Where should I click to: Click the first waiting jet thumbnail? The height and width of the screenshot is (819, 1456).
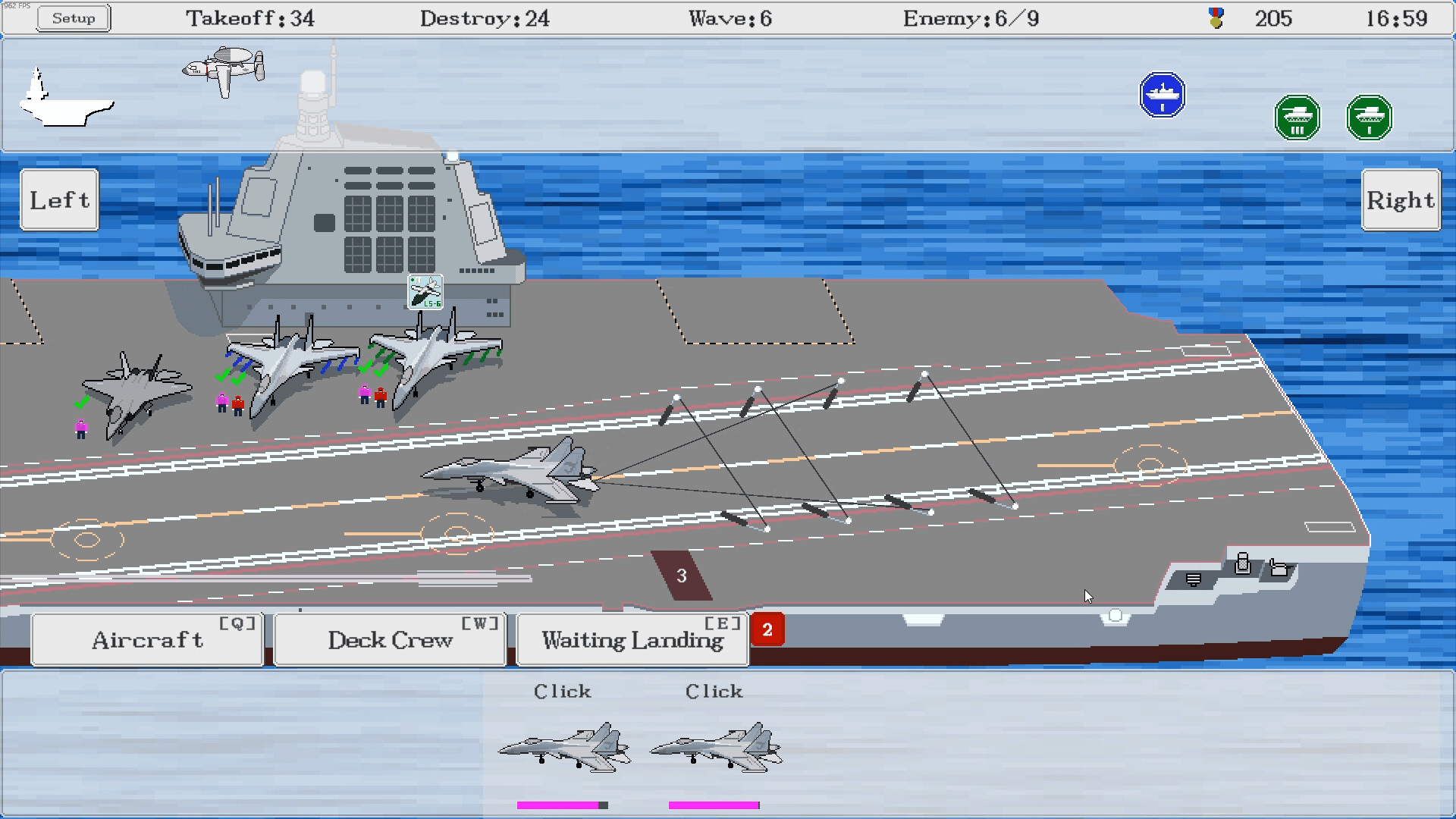564,747
